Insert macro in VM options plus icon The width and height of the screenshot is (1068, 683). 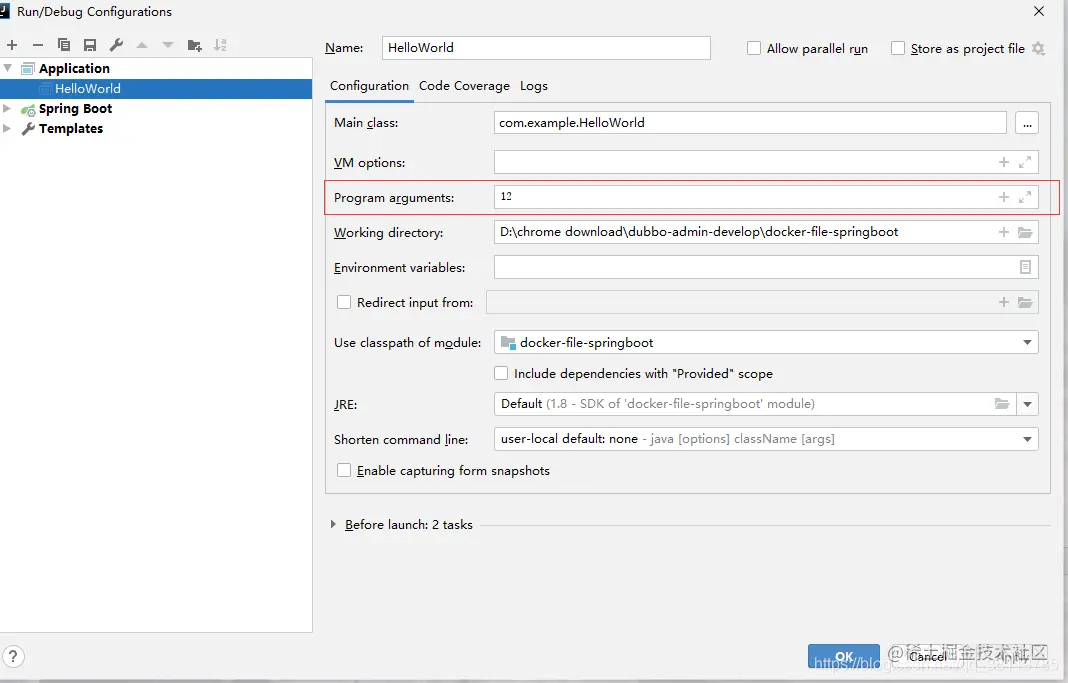(1003, 162)
